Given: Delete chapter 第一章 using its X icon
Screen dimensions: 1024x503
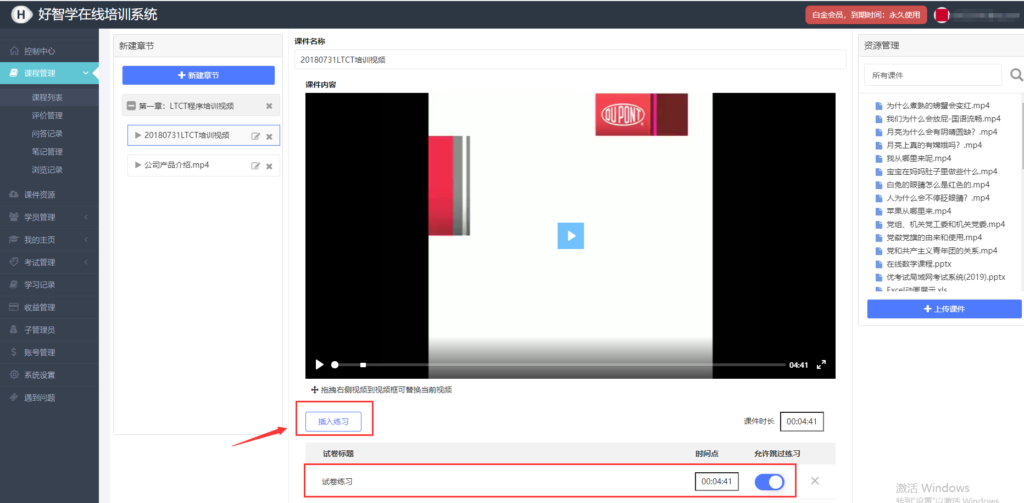Looking at the screenshot, I should coord(269,106).
